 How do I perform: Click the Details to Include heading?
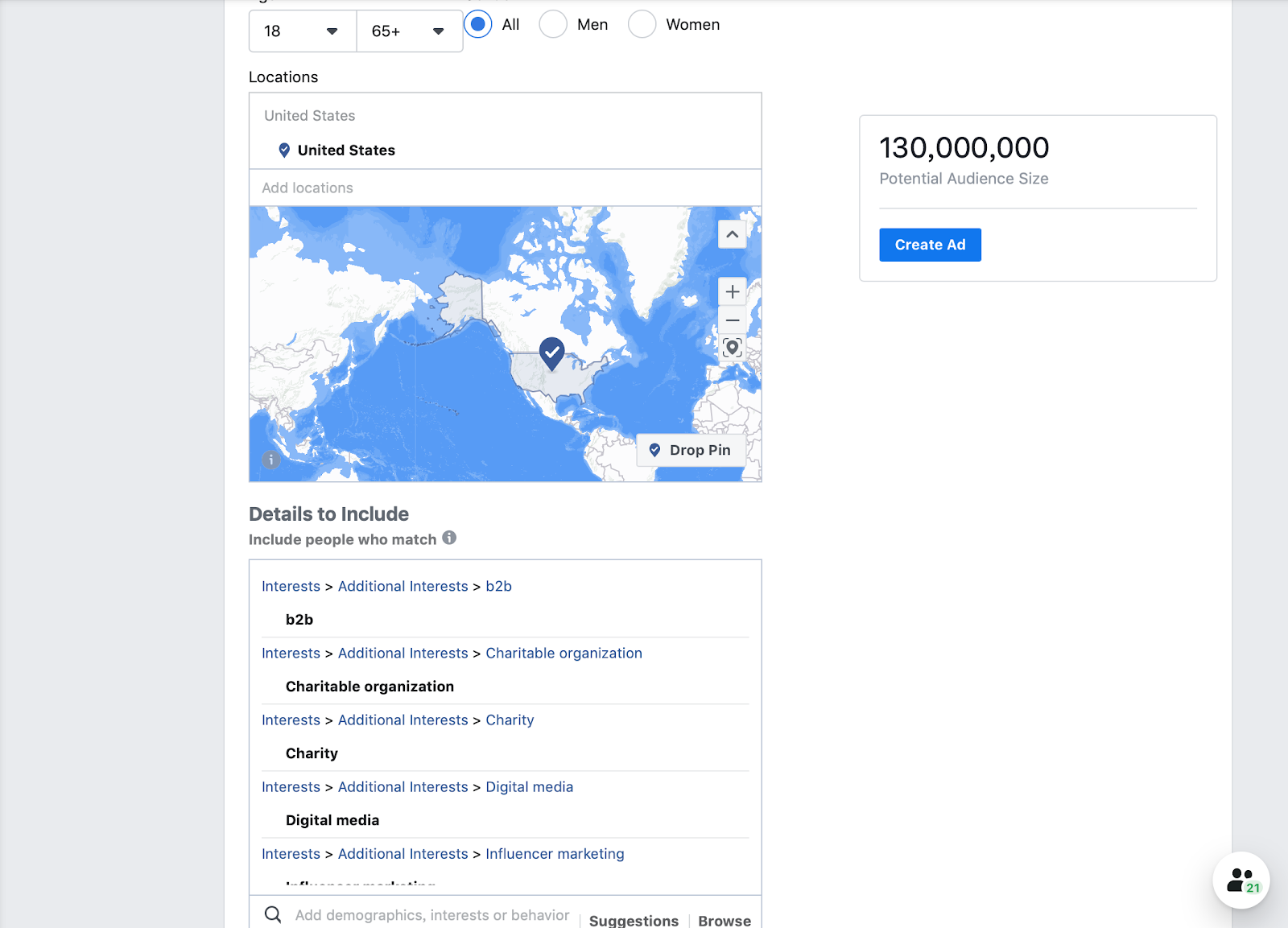(328, 513)
